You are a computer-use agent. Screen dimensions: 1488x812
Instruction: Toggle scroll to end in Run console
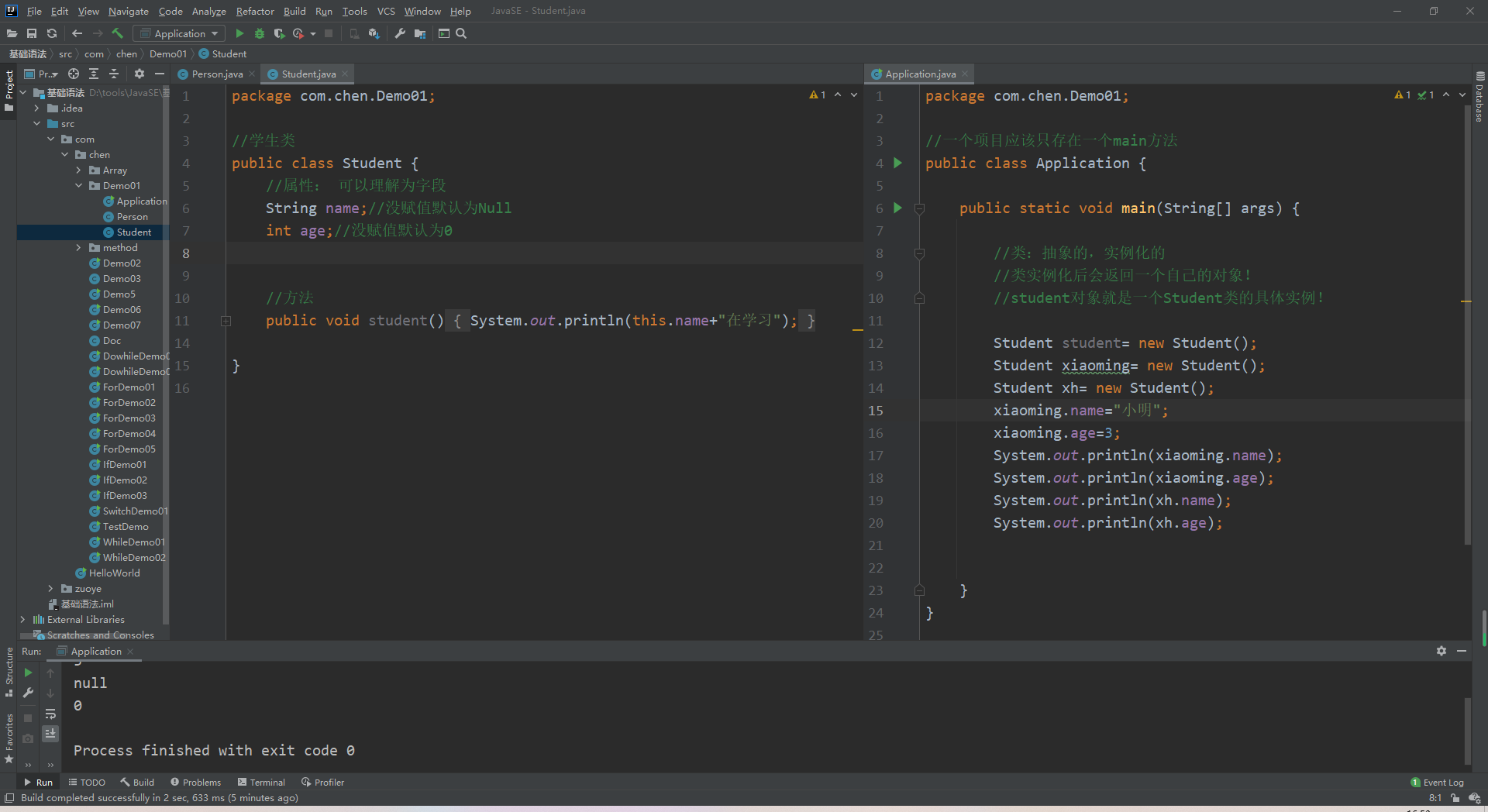[50, 733]
